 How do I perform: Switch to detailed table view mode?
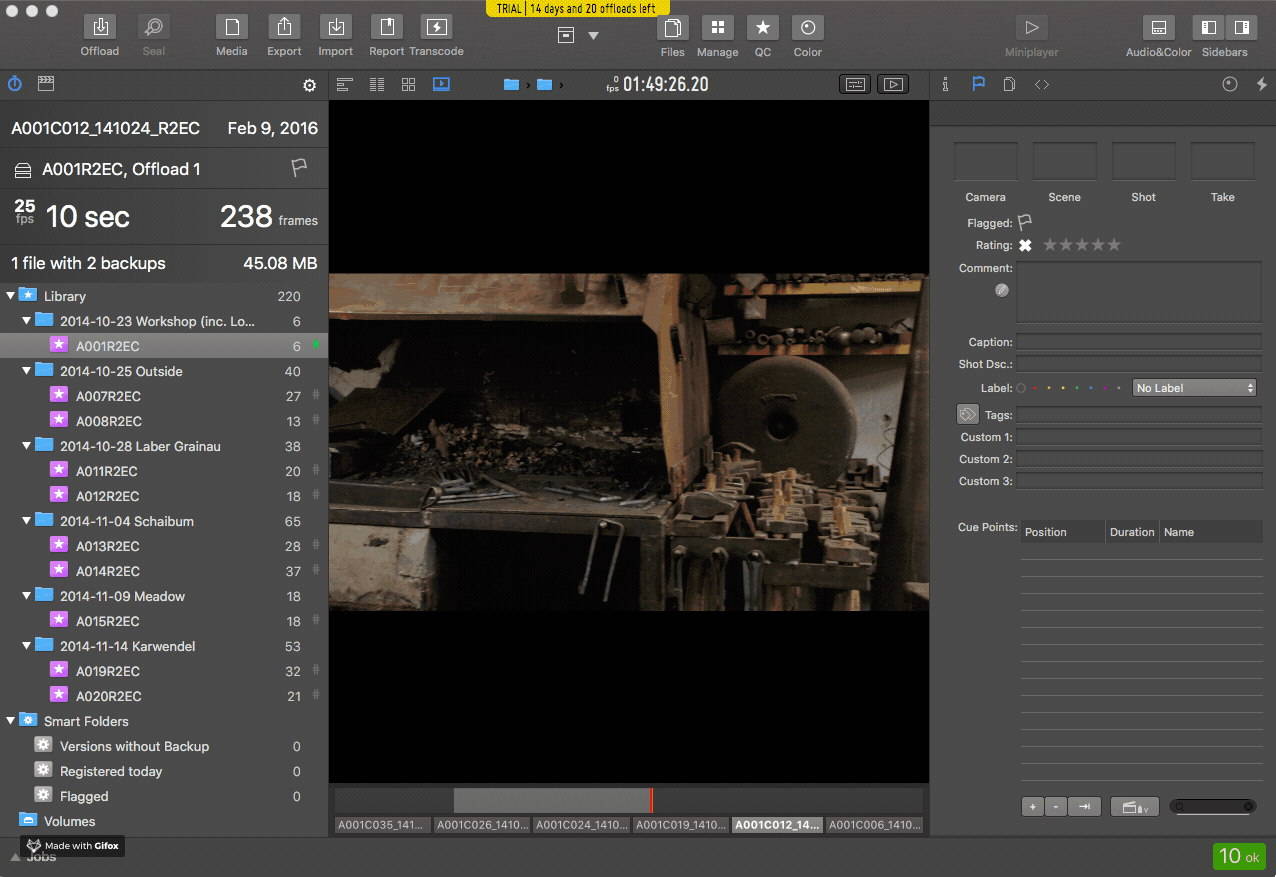(x=377, y=85)
